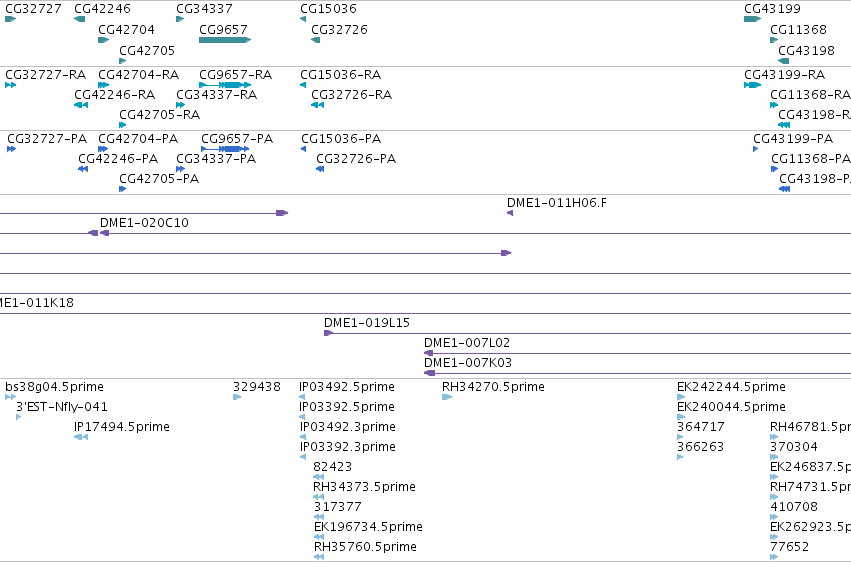Select the DME1-011H06.F clone label
Image resolution: width=851 pixels, height=562 pixels.
(557, 203)
